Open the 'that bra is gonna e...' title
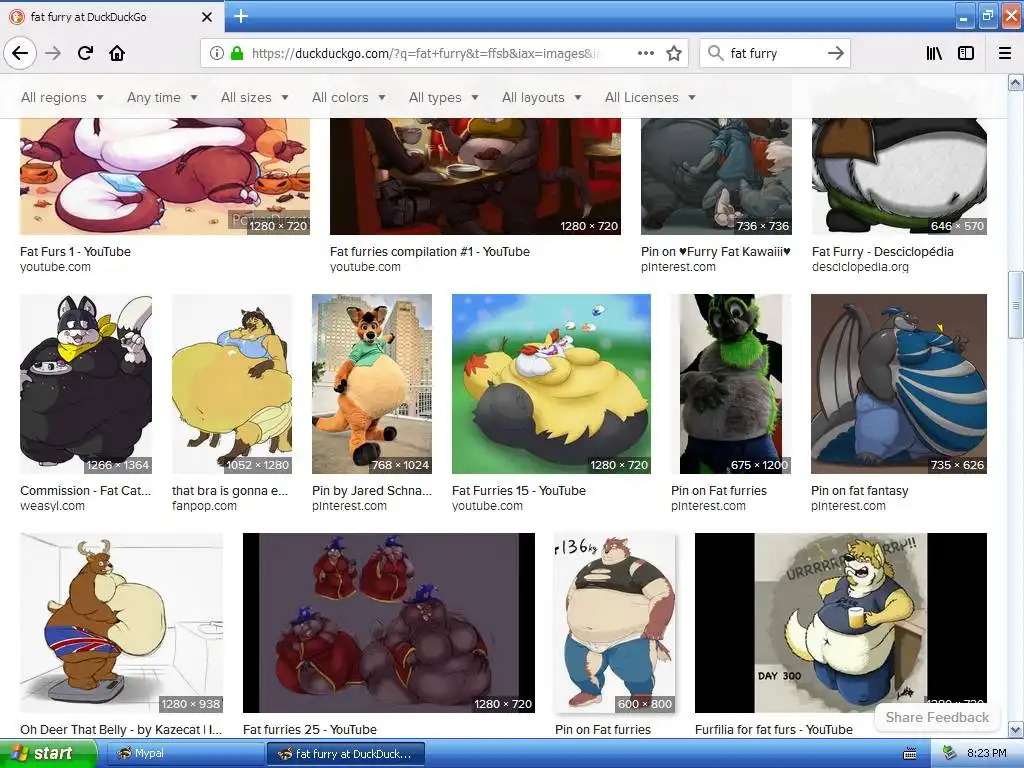The height and width of the screenshot is (768, 1024). coord(230,490)
